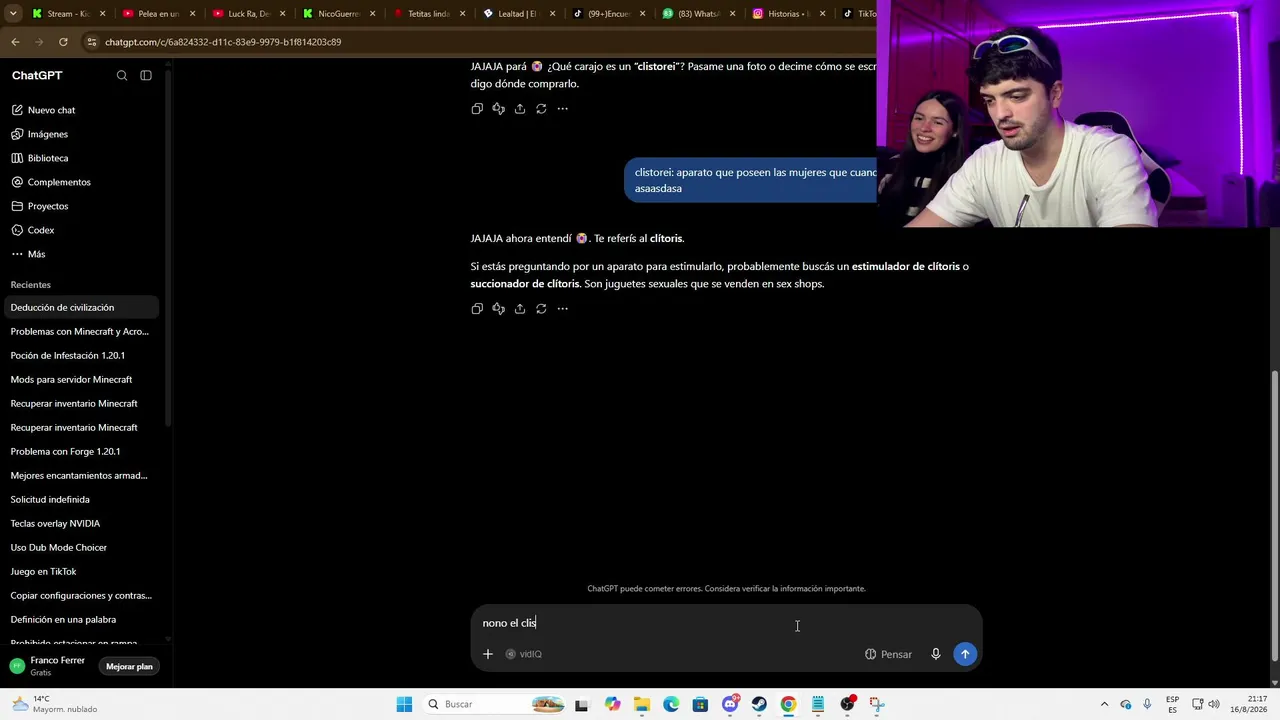Collapse the Recientes chat list
The height and width of the screenshot is (720, 1280).
pyautogui.click(x=31, y=285)
